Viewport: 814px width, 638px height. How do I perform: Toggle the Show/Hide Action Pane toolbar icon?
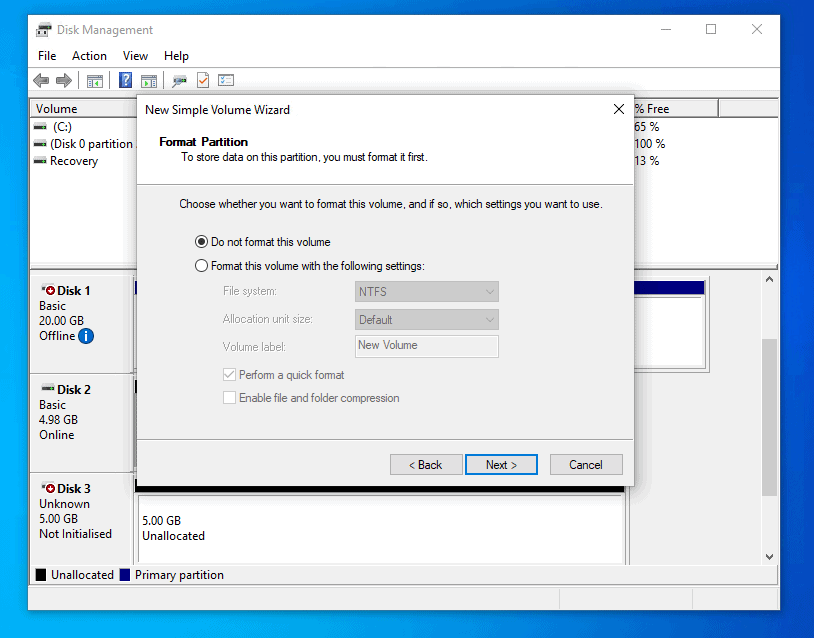click(148, 80)
